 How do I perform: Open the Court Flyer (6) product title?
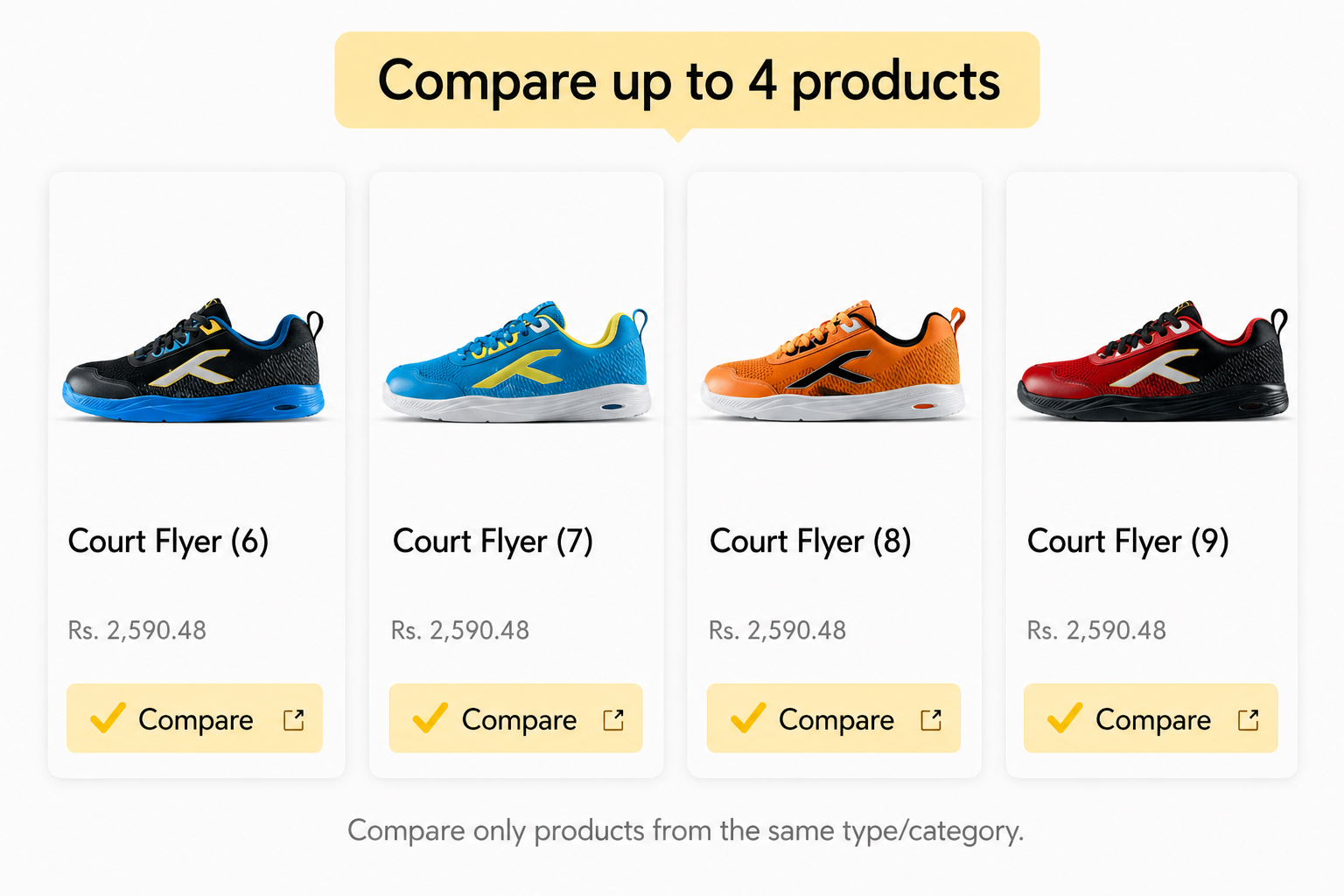168,542
